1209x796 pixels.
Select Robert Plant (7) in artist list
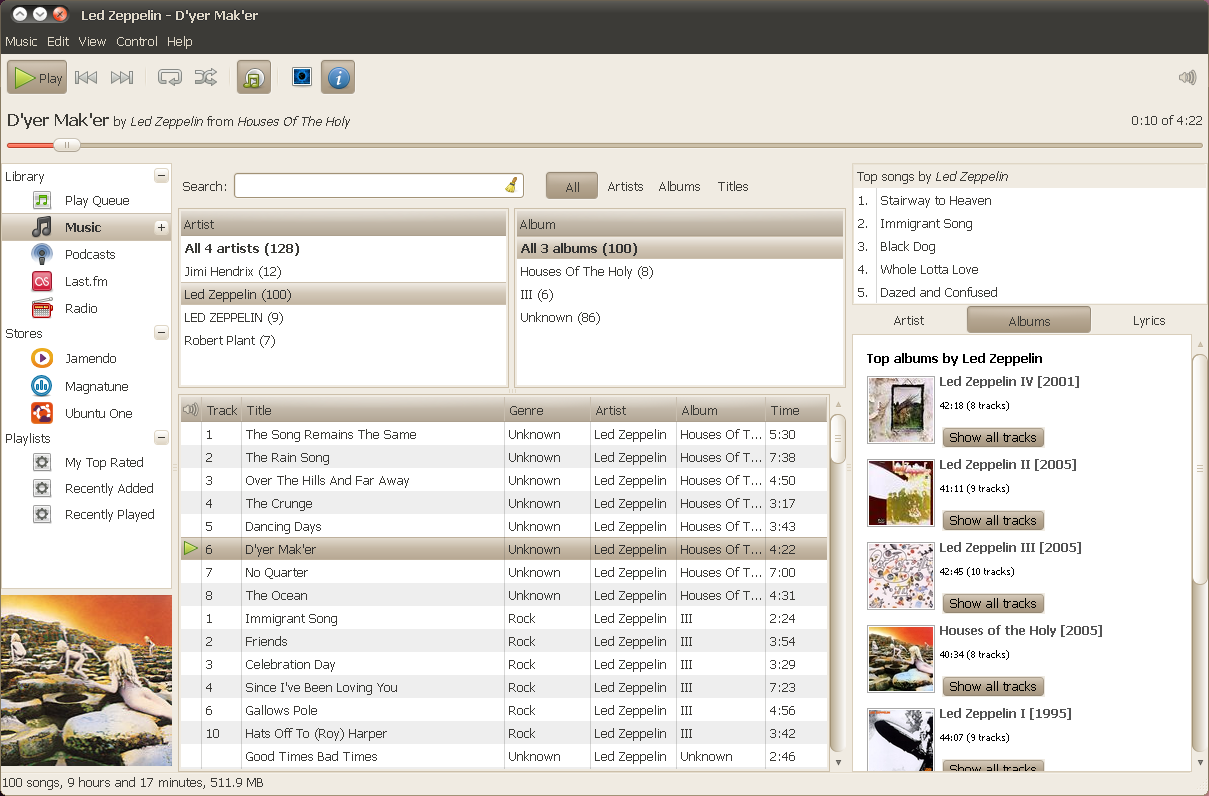coord(343,340)
